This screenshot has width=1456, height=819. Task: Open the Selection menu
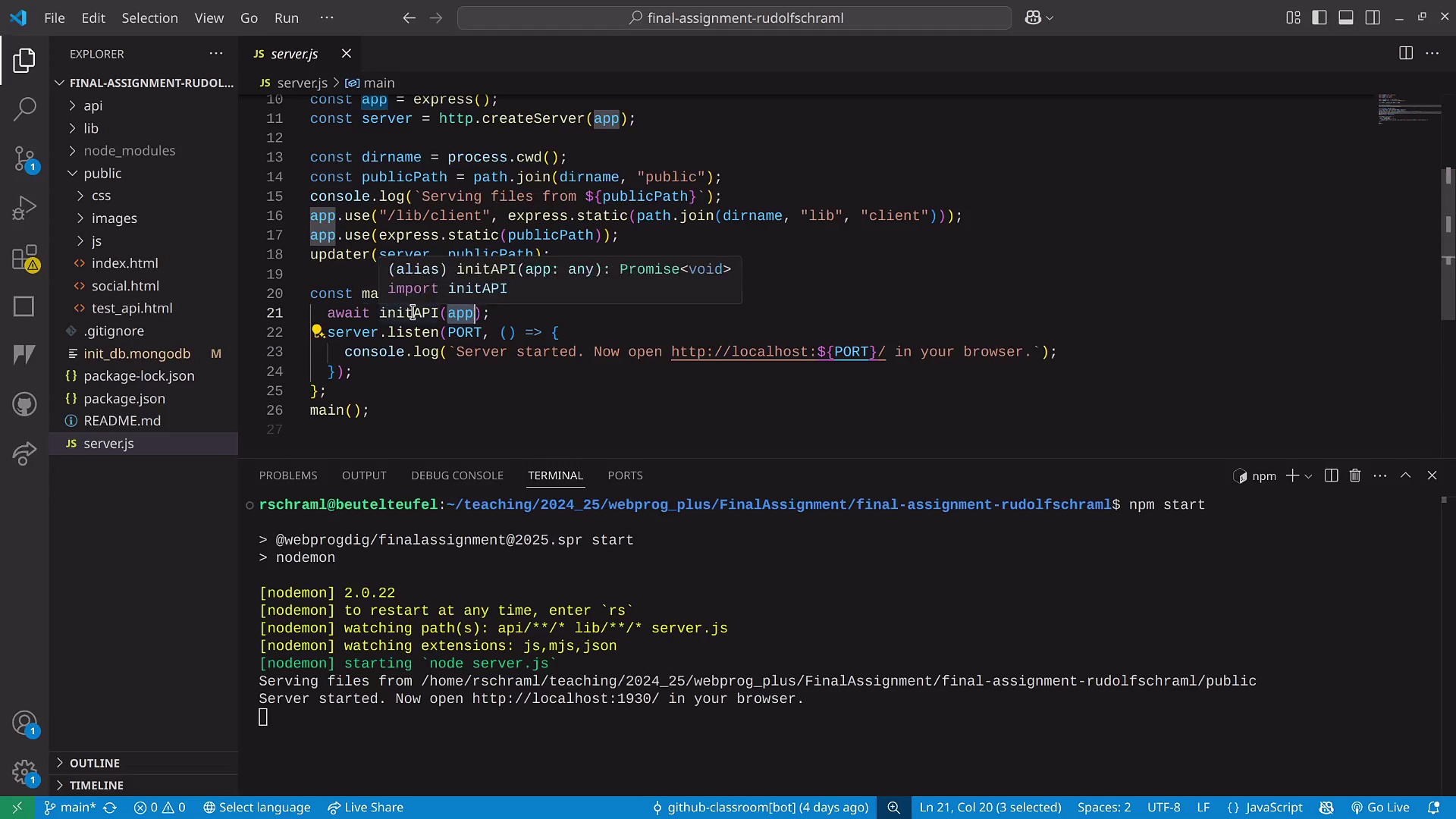pos(149,17)
